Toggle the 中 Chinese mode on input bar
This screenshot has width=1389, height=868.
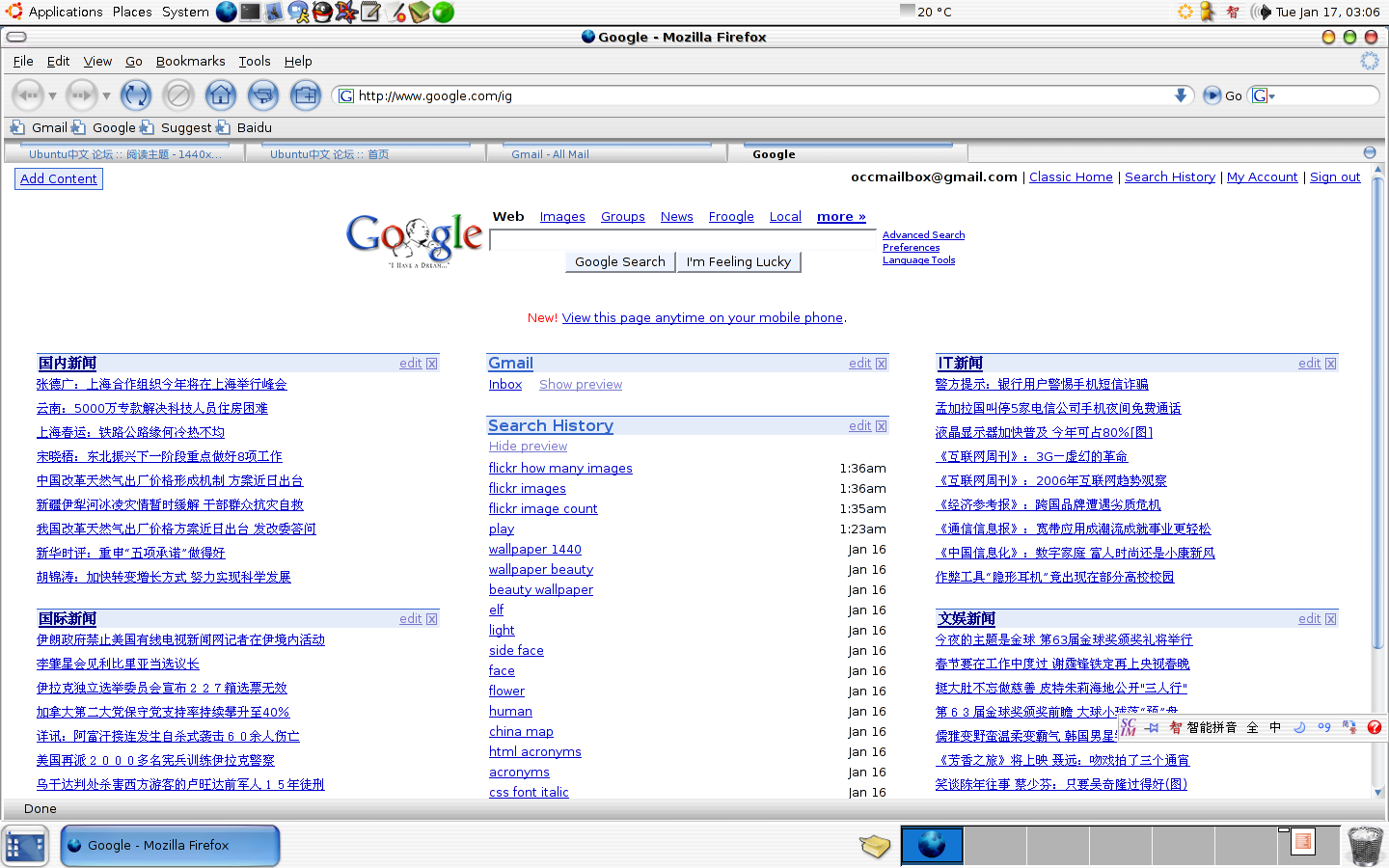coord(1275,727)
